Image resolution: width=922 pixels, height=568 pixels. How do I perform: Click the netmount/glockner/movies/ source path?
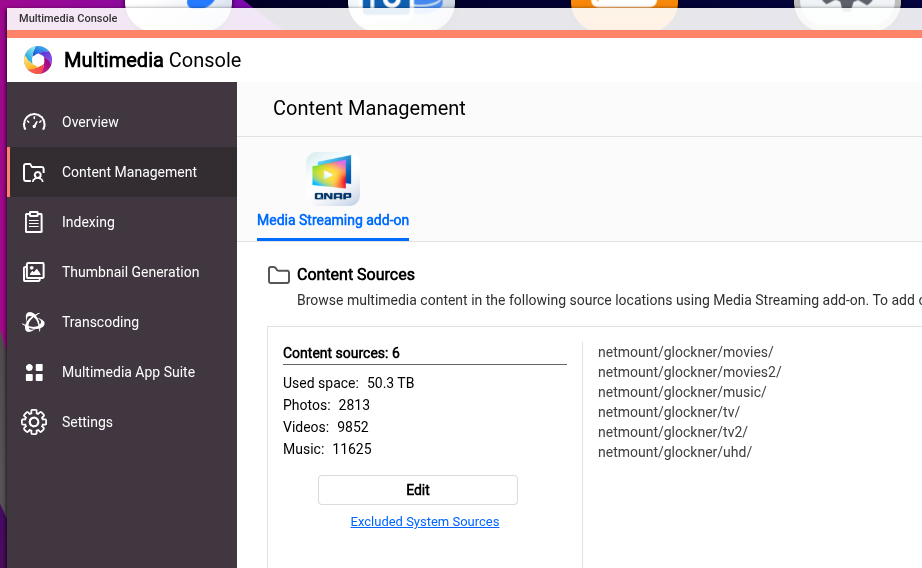pos(685,352)
